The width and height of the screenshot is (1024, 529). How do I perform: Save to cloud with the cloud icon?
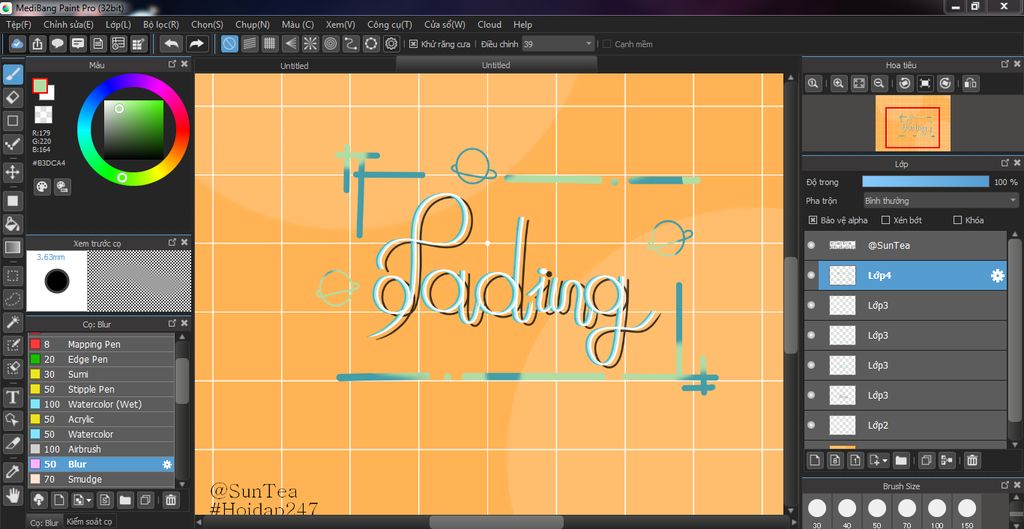pos(18,44)
